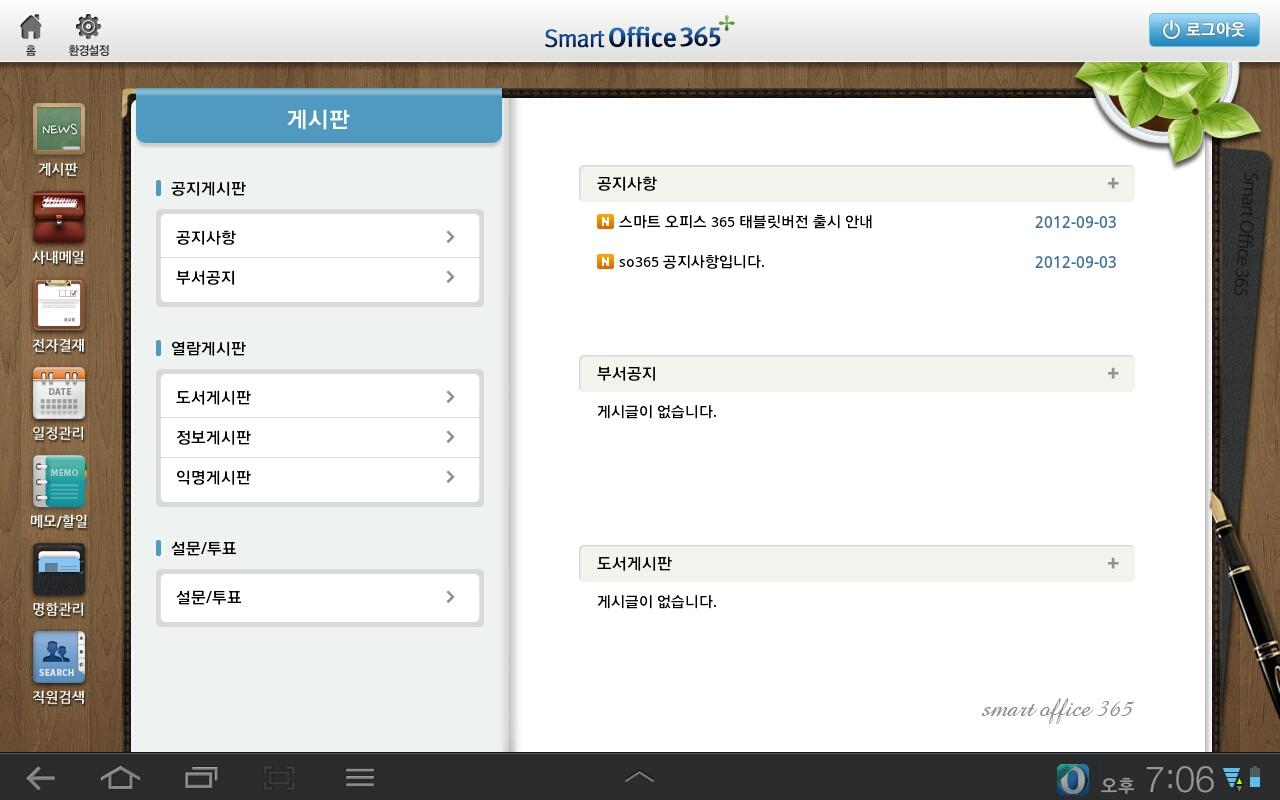Click 게시글이 없습니다. under 도서게시판
This screenshot has width=1280, height=800.
656,601
